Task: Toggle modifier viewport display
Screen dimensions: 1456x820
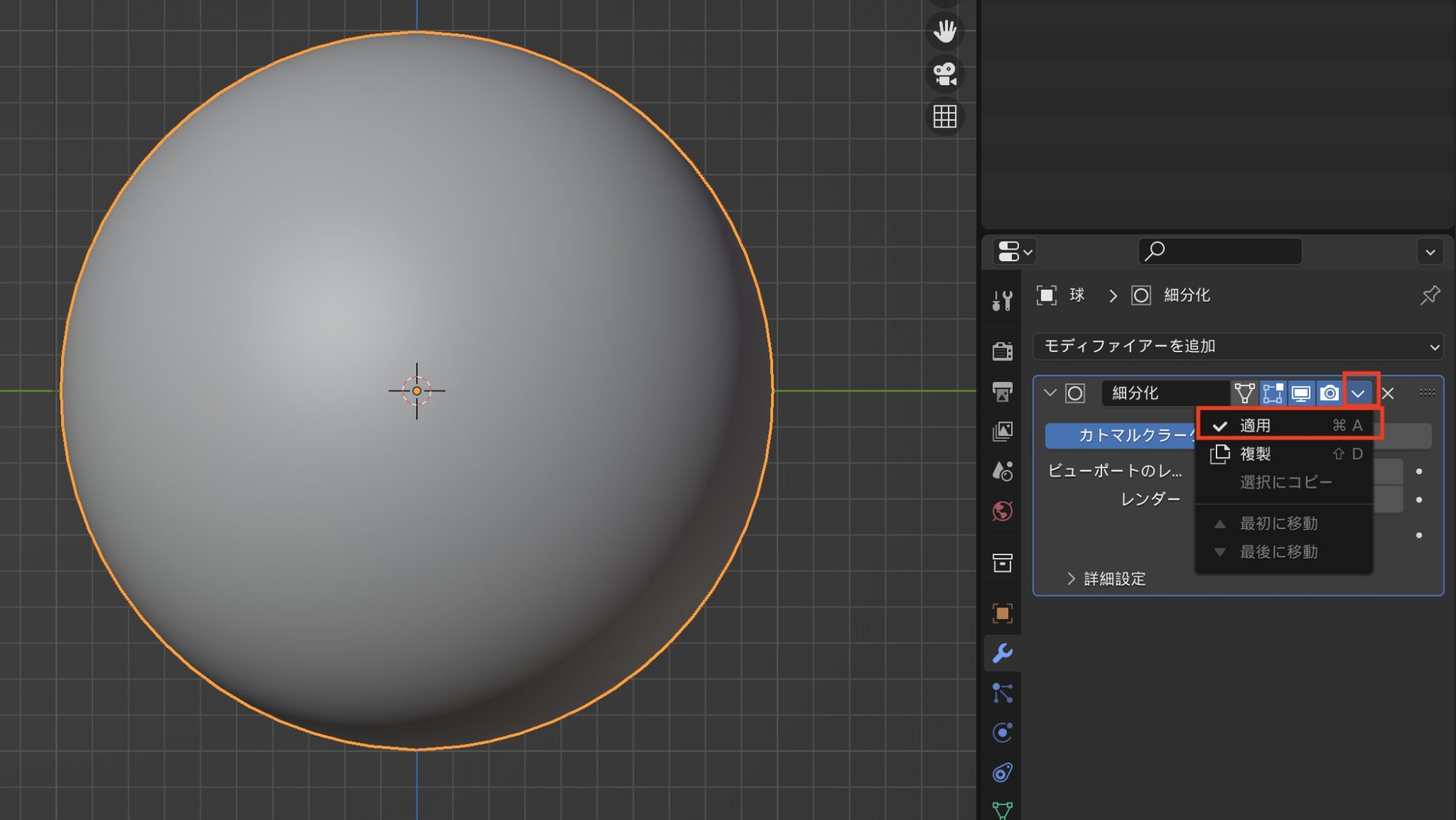Action: 1301,394
